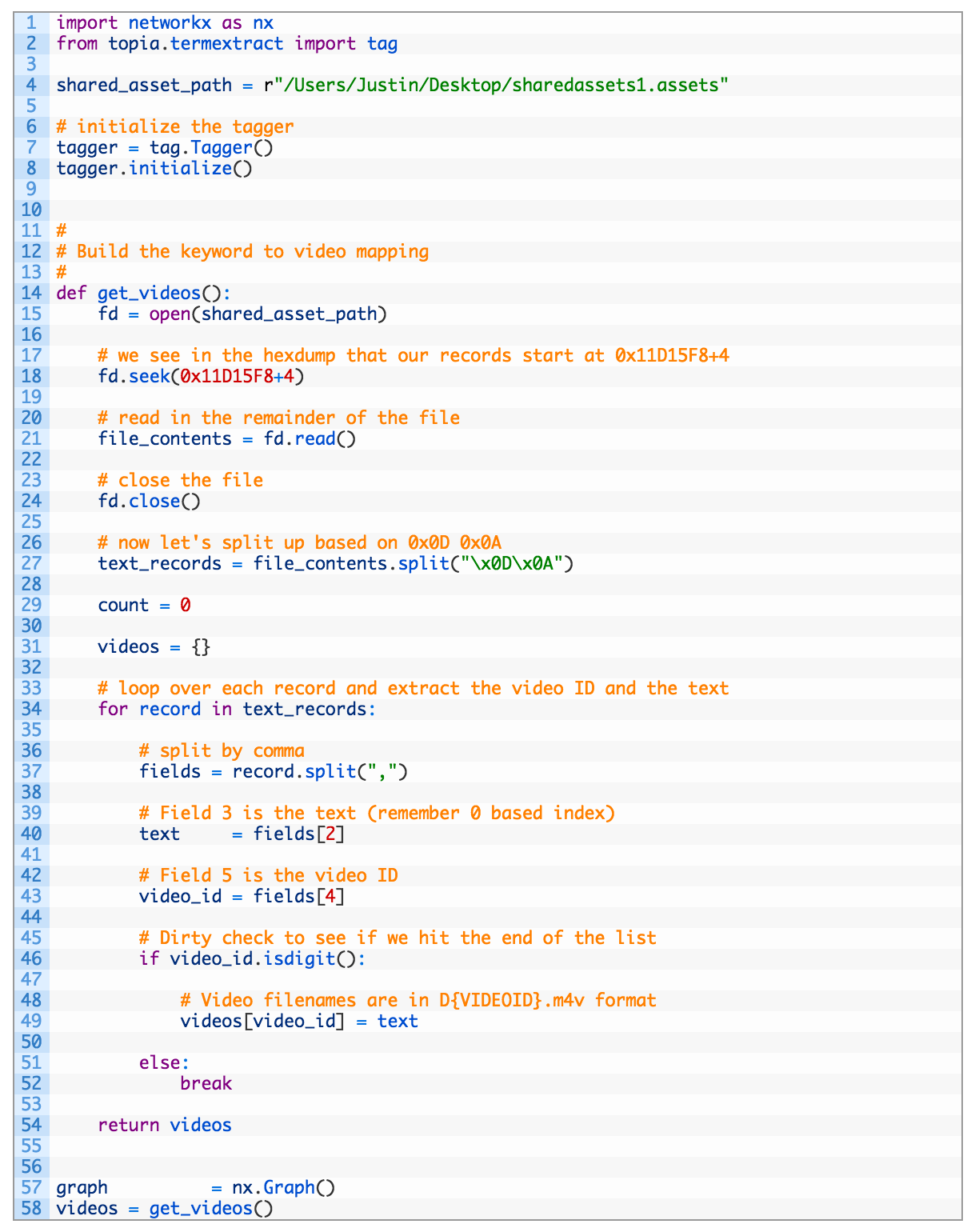The image size is (971, 1232).
Task: Click 'if video_id.isdigit():' line
Action: pos(253,958)
